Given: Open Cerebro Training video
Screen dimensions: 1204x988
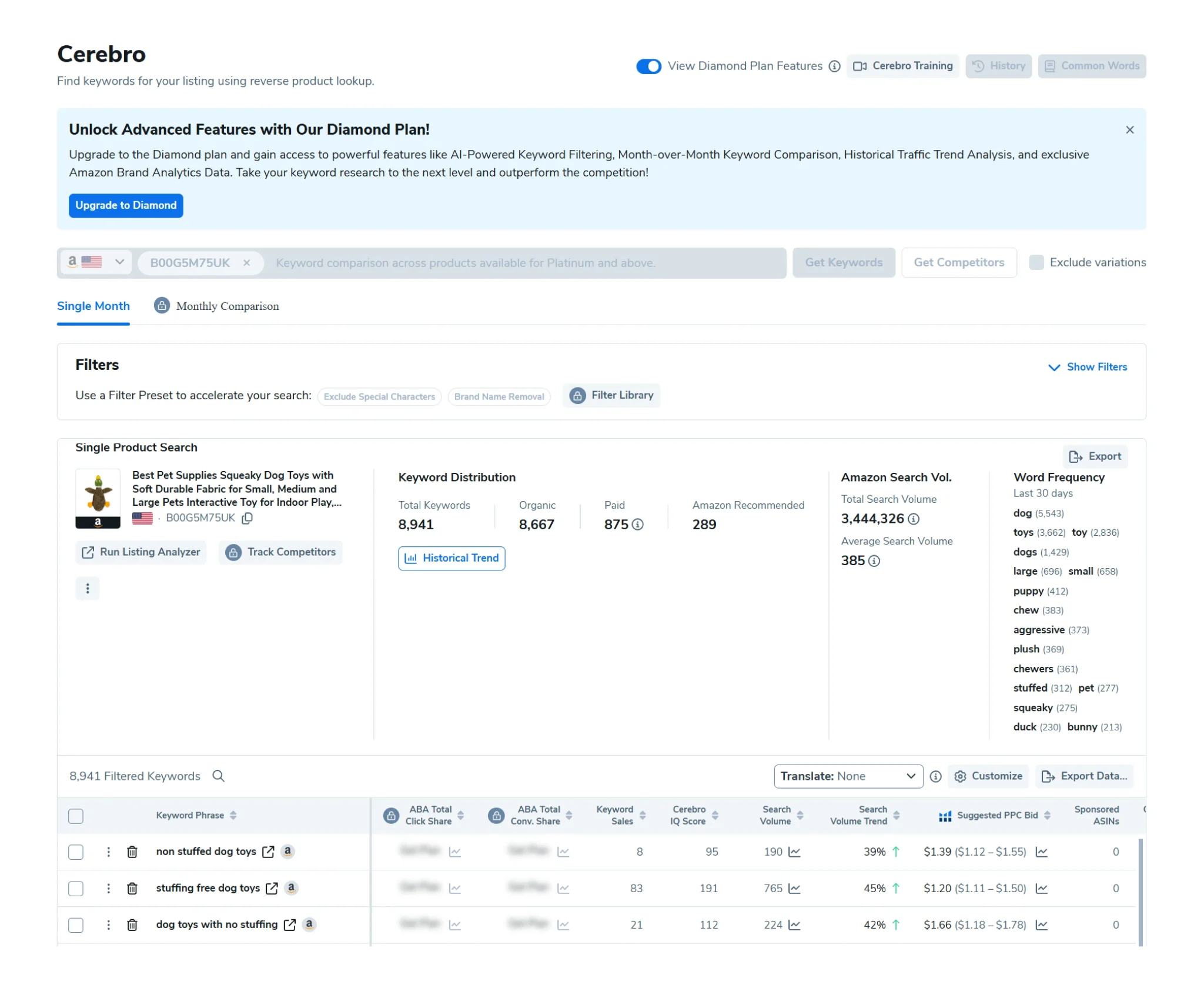Looking at the screenshot, I should click(902, 66).
